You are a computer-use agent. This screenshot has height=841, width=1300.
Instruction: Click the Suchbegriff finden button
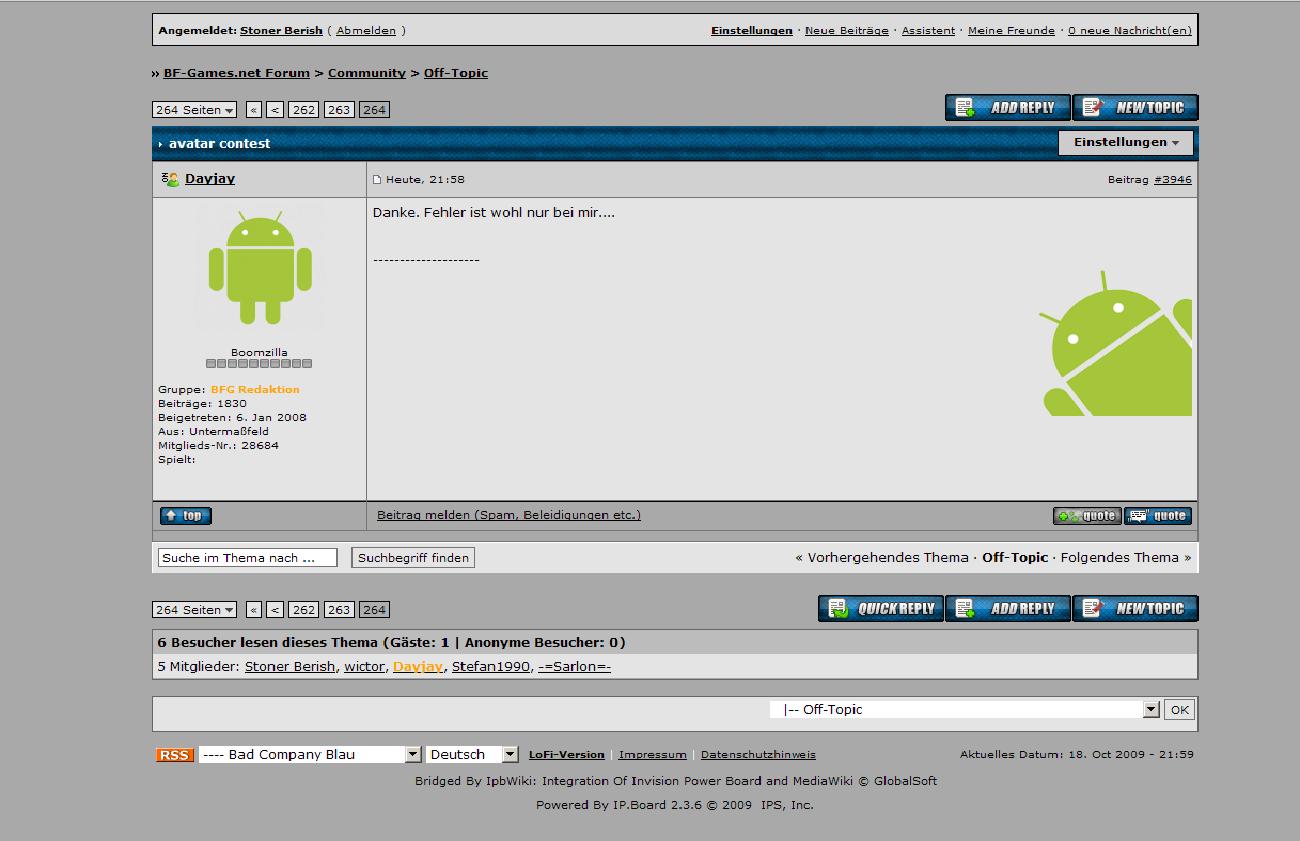pyautogui.click(x=413, y=558)
